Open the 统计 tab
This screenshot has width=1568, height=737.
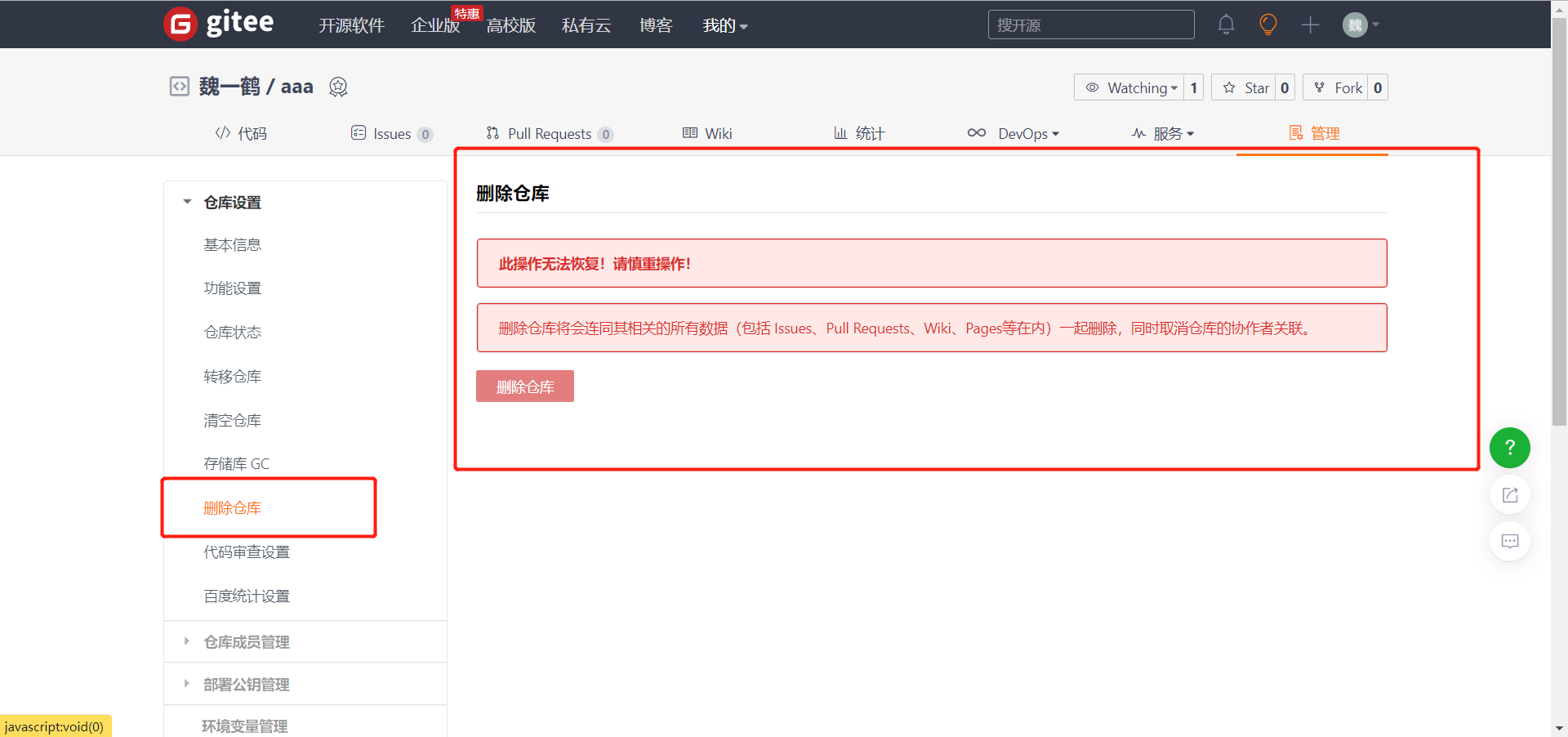click(859, 133)
